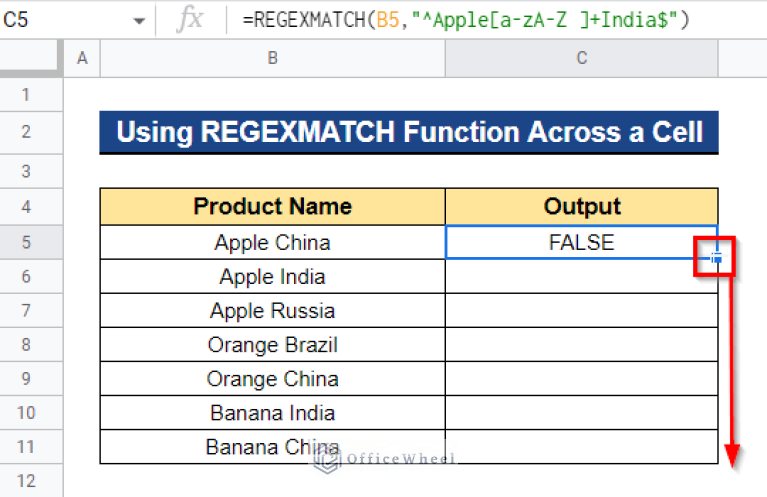The width and height of the screenshot is (767, 497).
Task: Select the cell containing Orange Brazil
Action: (272, 345)
